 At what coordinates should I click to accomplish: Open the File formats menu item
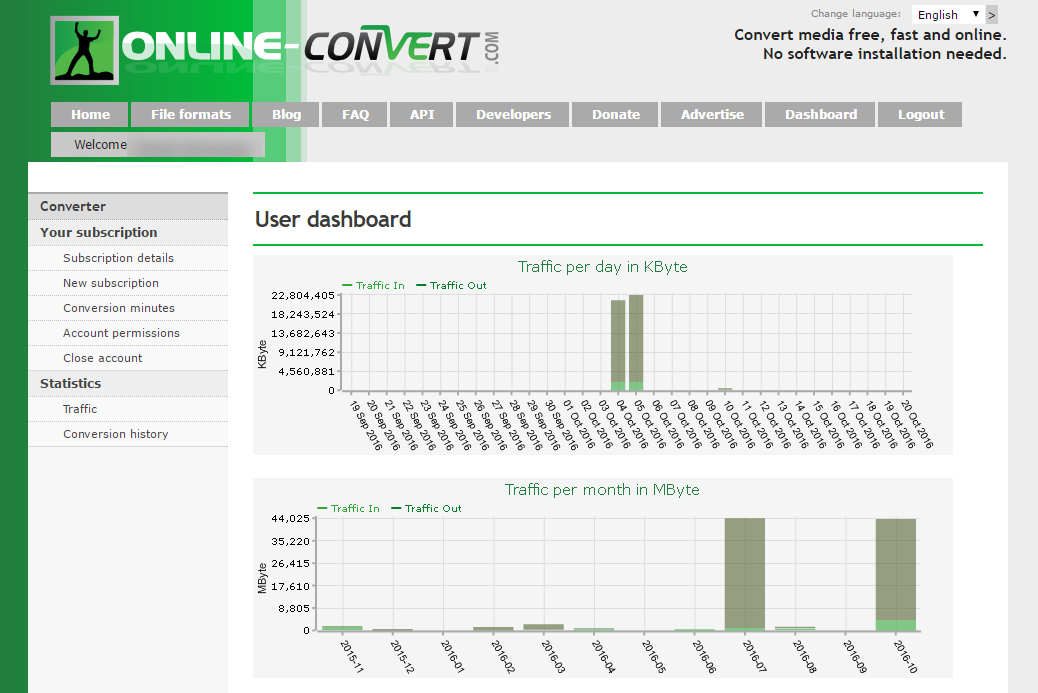(191, 115)
